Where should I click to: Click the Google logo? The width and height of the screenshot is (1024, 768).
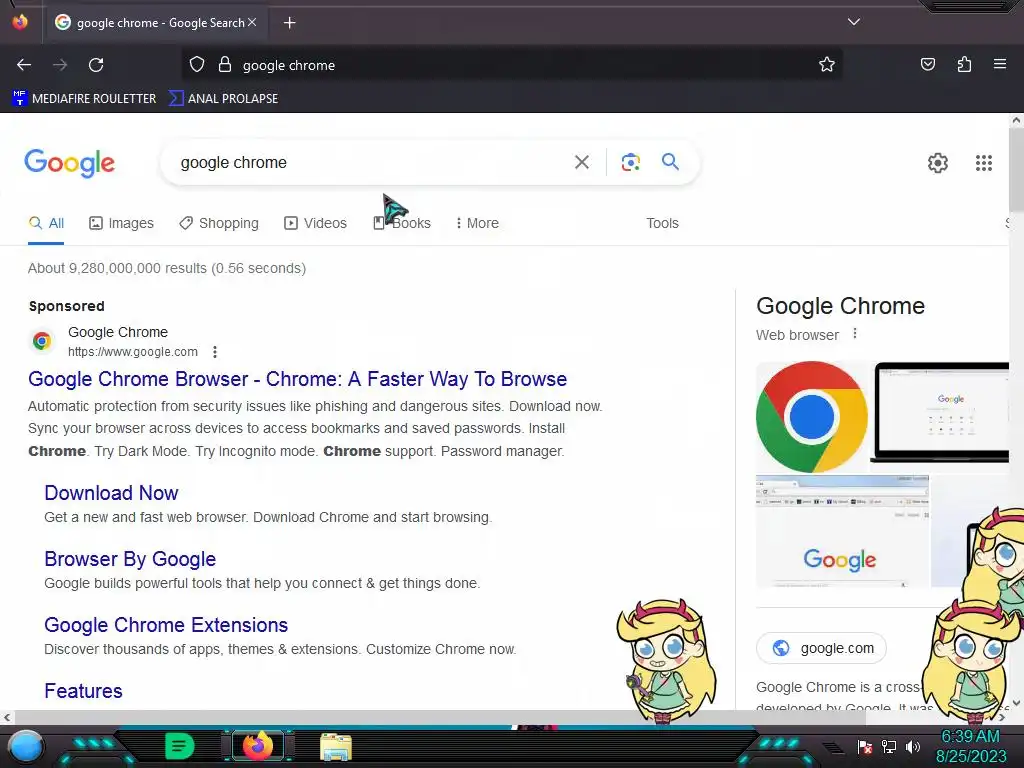tap(69, 163)
